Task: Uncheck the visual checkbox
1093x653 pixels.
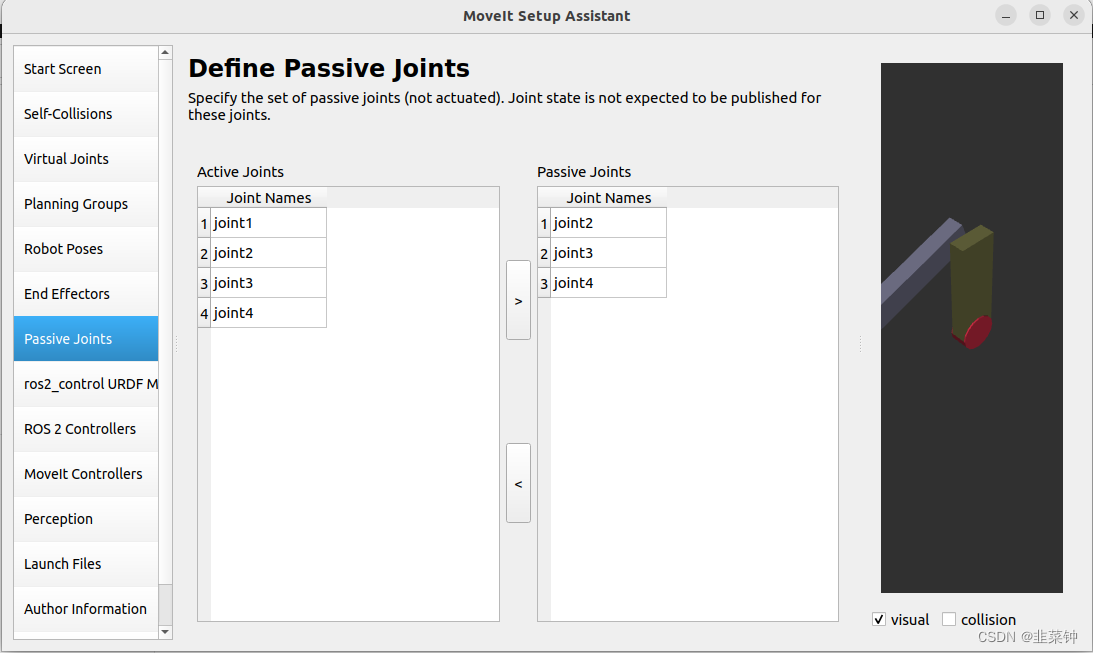Action: pyautogui.click(x=879, y=619)
